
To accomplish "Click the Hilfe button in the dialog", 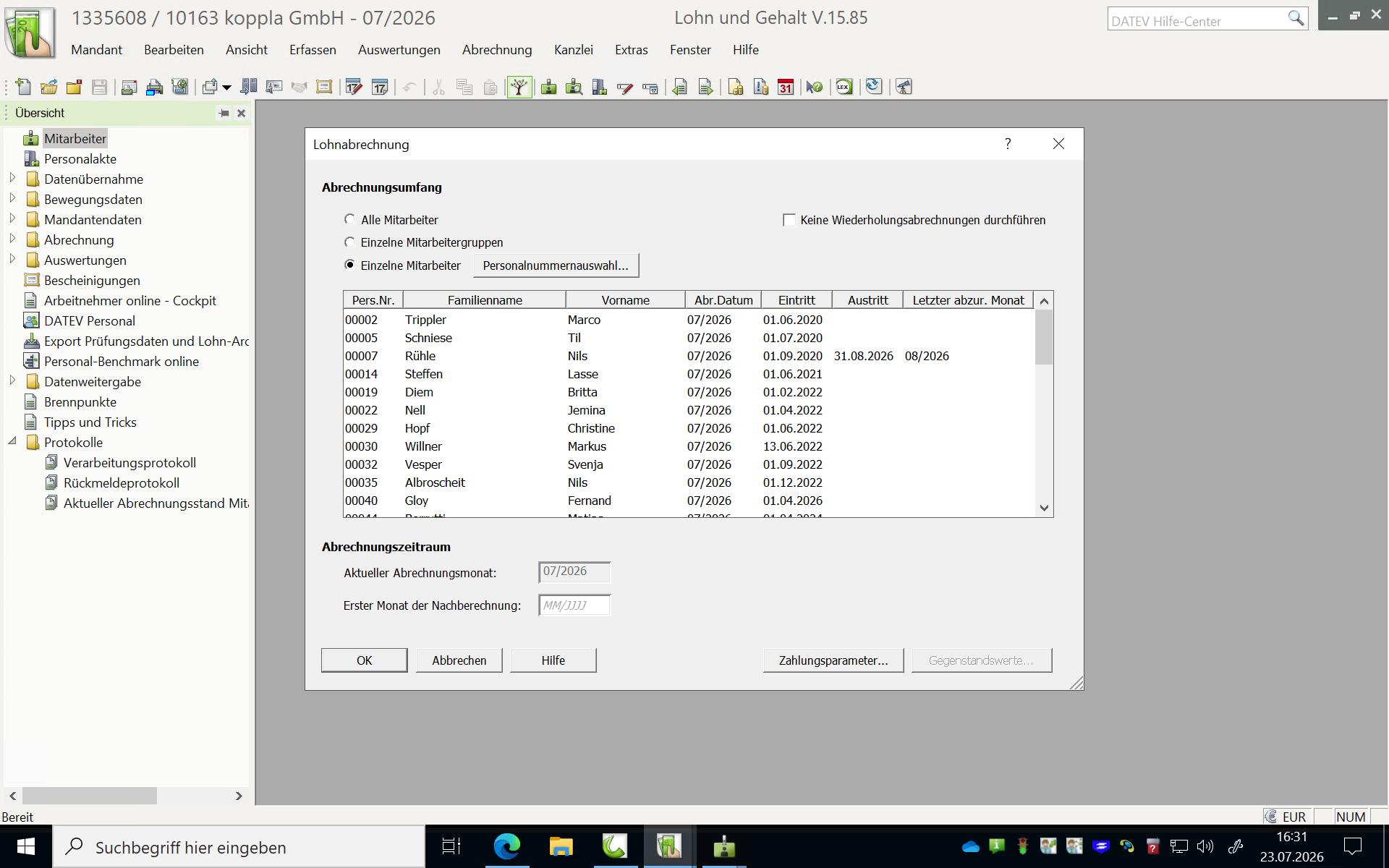I will pyautogui.click(x=553, y=660).
